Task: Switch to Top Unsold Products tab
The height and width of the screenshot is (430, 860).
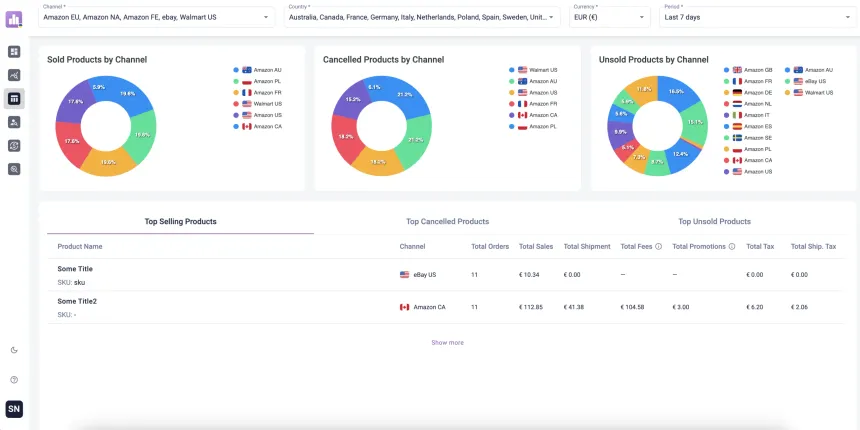Action: (x=714, y=222)
